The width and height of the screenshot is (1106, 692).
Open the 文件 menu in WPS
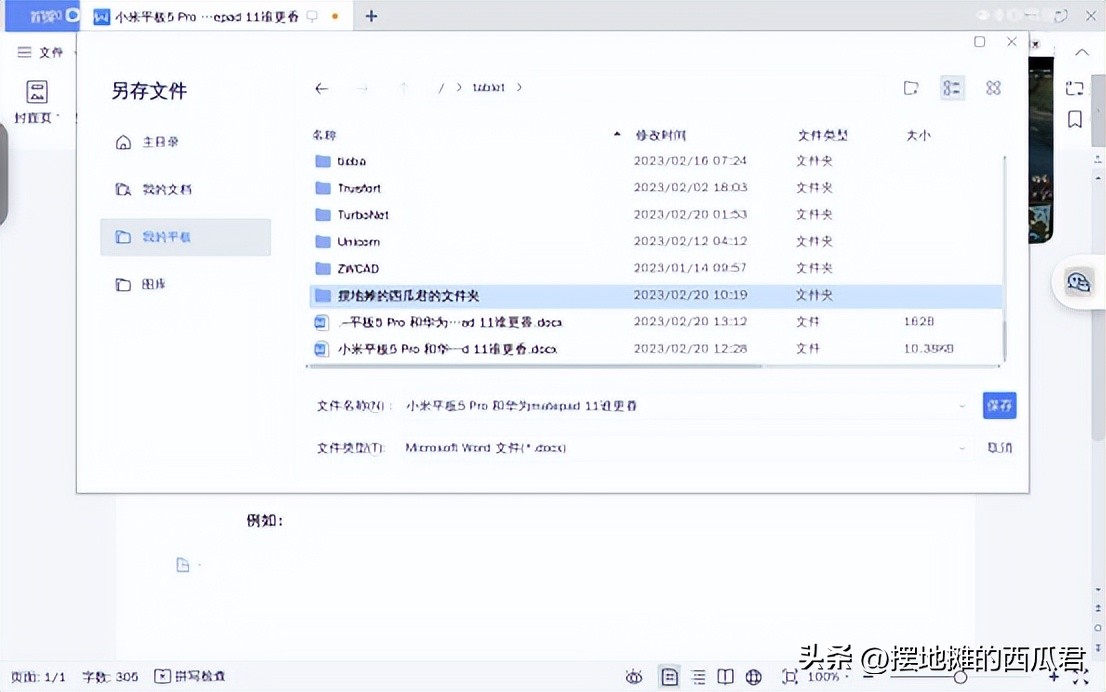pyautogui.click(x=41, y=52)
